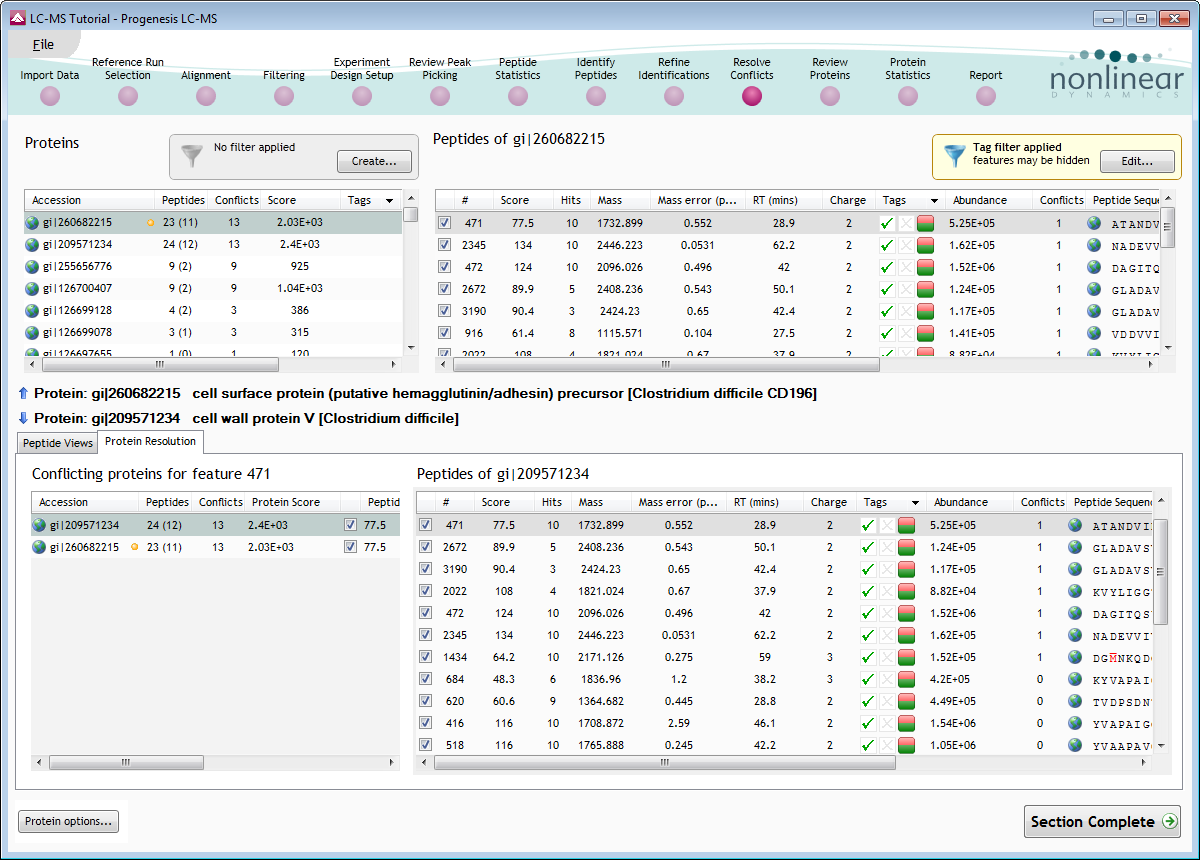This screenshot has width=1200, height=860.
Task: Select the Protein Resolution tab
Action: 150,442
